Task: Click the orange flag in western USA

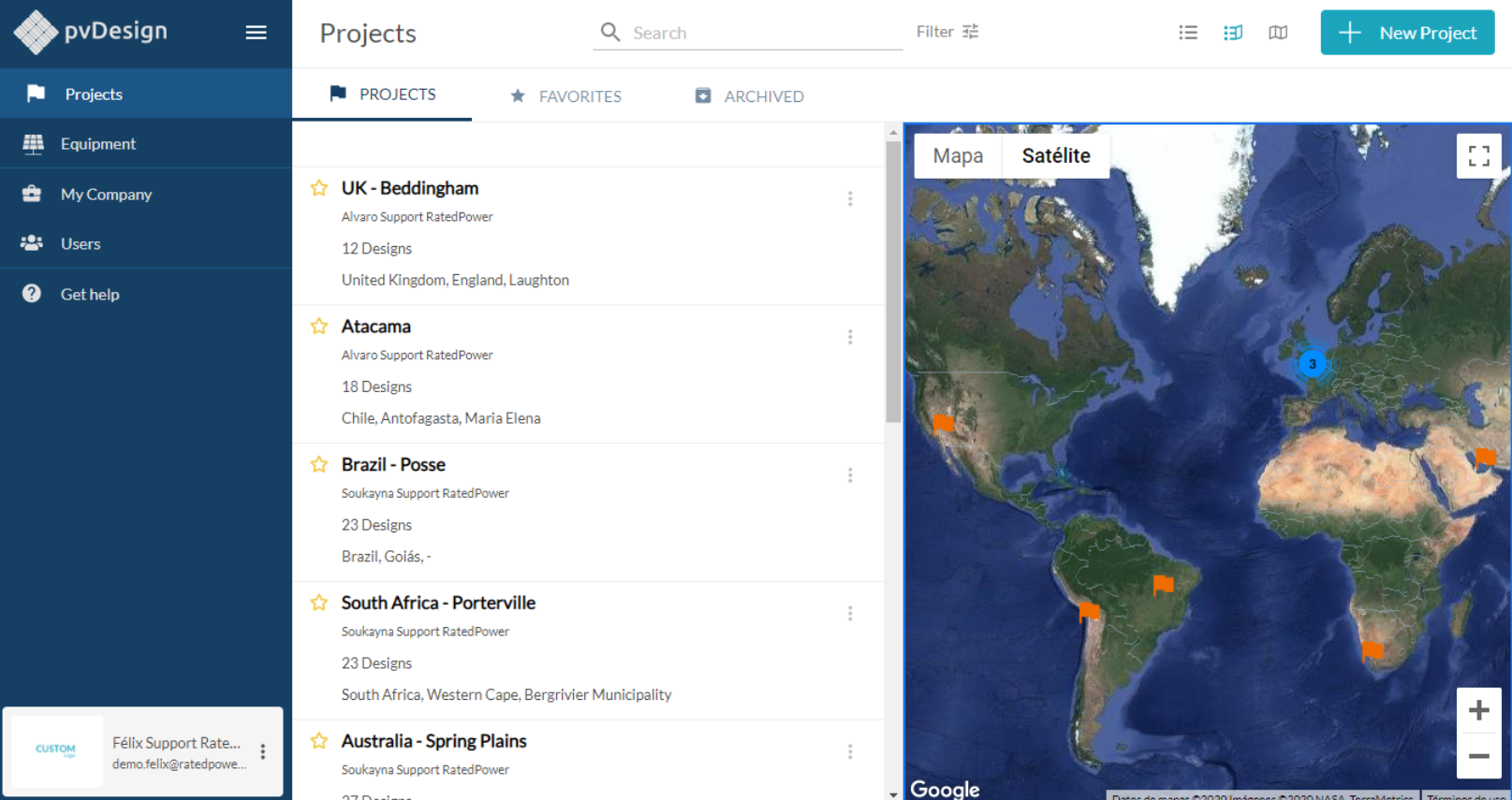Action: point(943,424)
